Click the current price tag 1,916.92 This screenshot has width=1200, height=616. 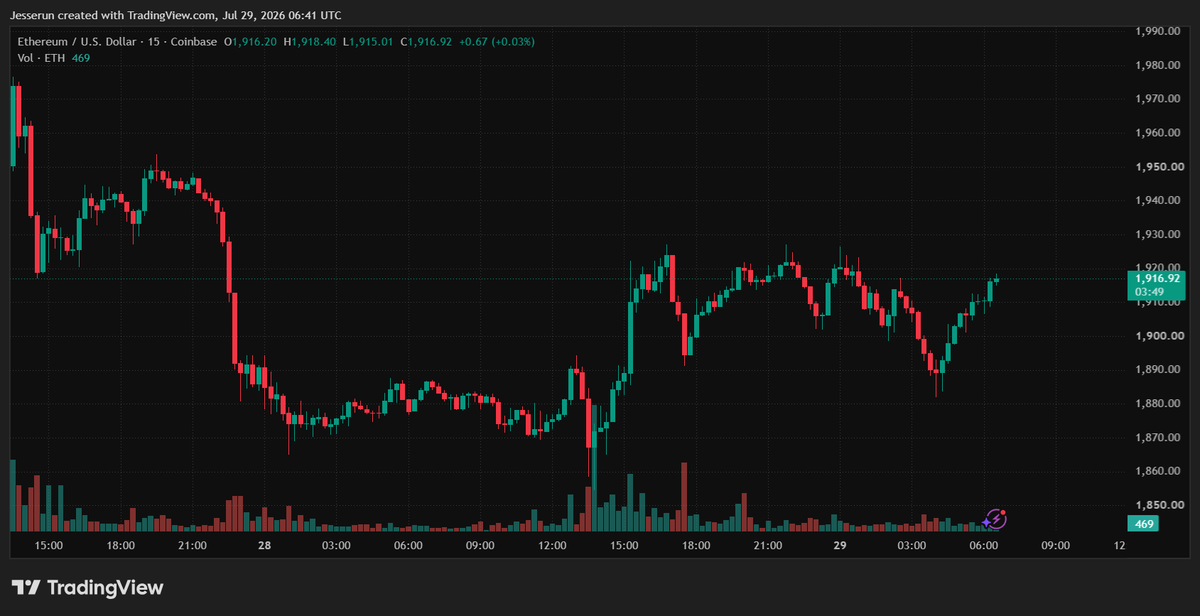tap(1158, 279)
